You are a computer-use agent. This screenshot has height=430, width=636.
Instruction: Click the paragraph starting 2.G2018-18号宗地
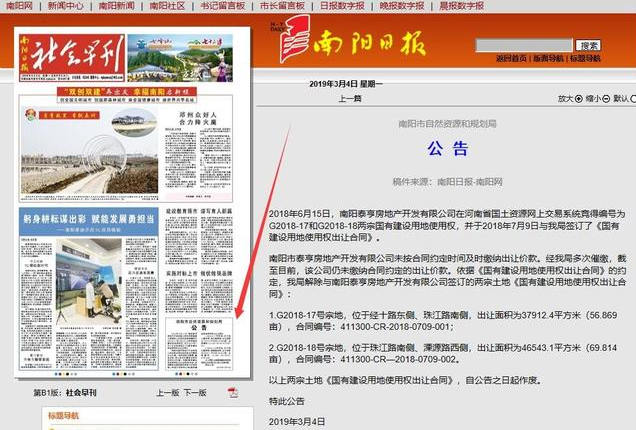[x=443, y=353]
